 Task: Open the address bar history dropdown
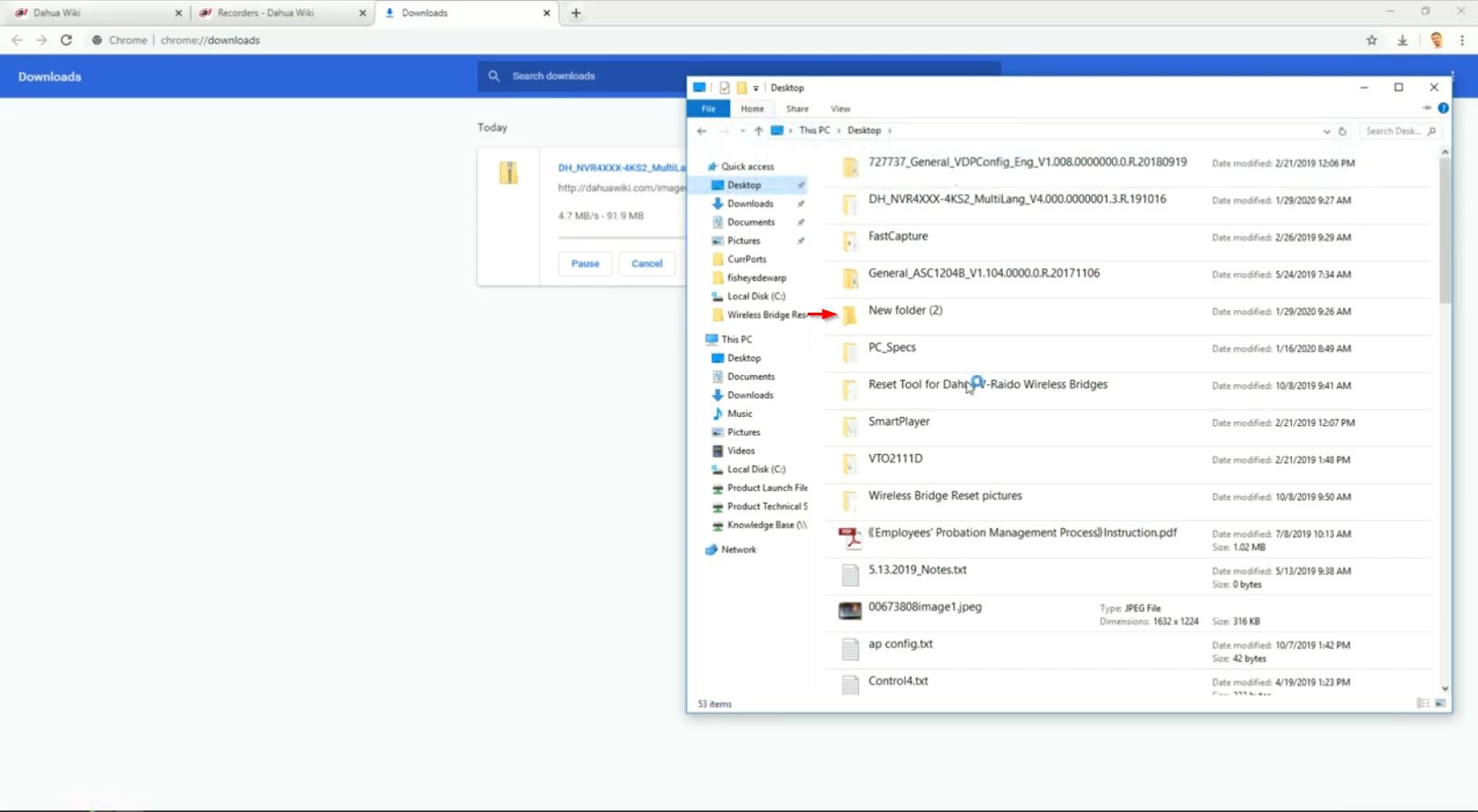(x=1327, y=130)
